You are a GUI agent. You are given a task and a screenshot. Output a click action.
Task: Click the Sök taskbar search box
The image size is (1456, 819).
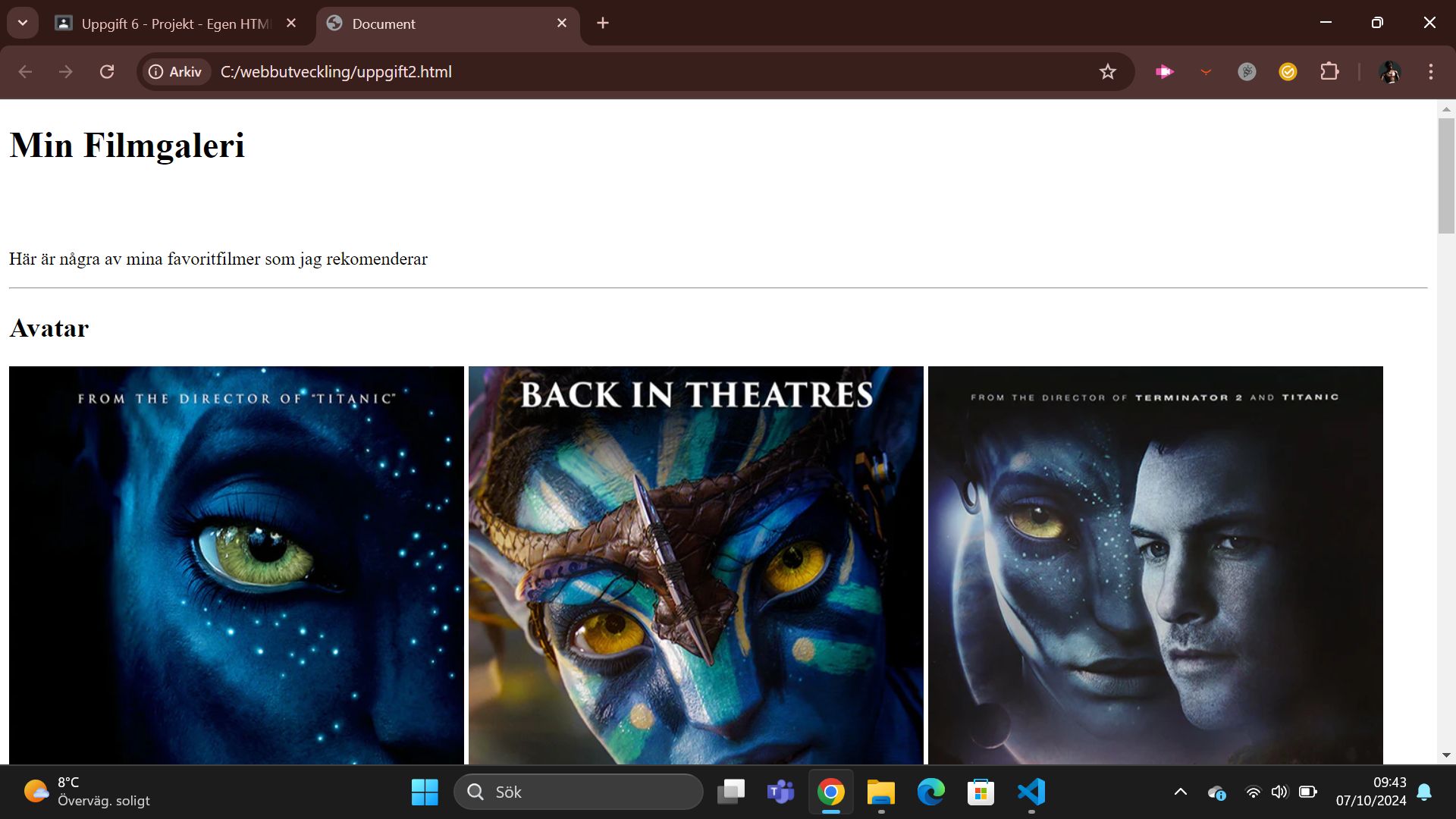(x=579, y=792)
